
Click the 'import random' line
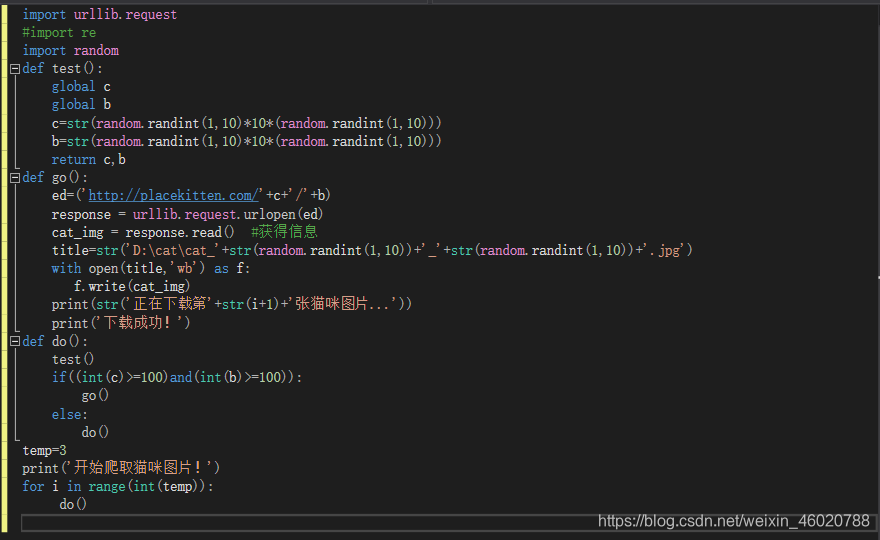click(71, 51)
